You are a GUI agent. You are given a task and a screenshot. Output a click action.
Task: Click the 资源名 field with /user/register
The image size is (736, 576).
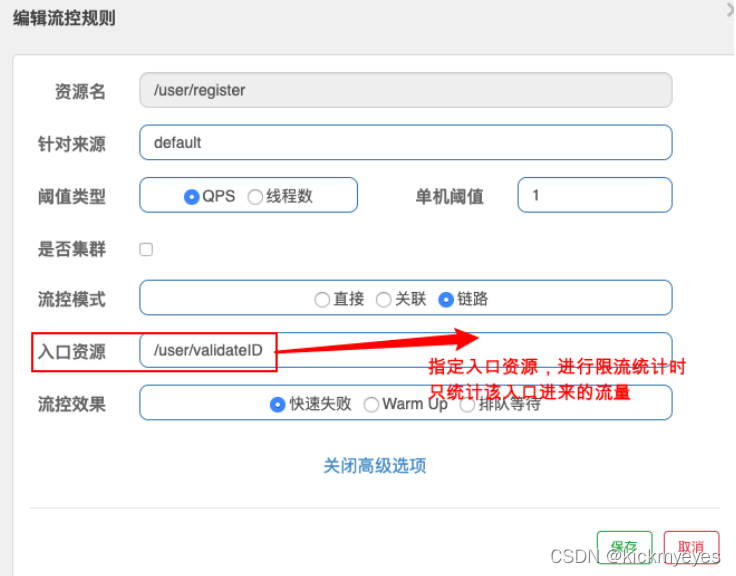406,90
